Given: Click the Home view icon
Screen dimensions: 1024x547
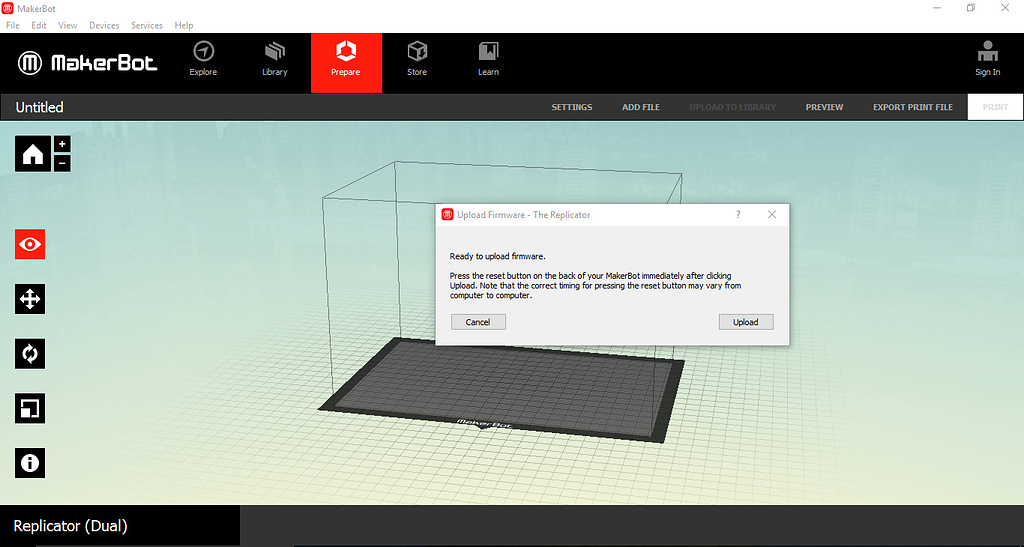Looking at the screenshot, I should coord(32,154).
